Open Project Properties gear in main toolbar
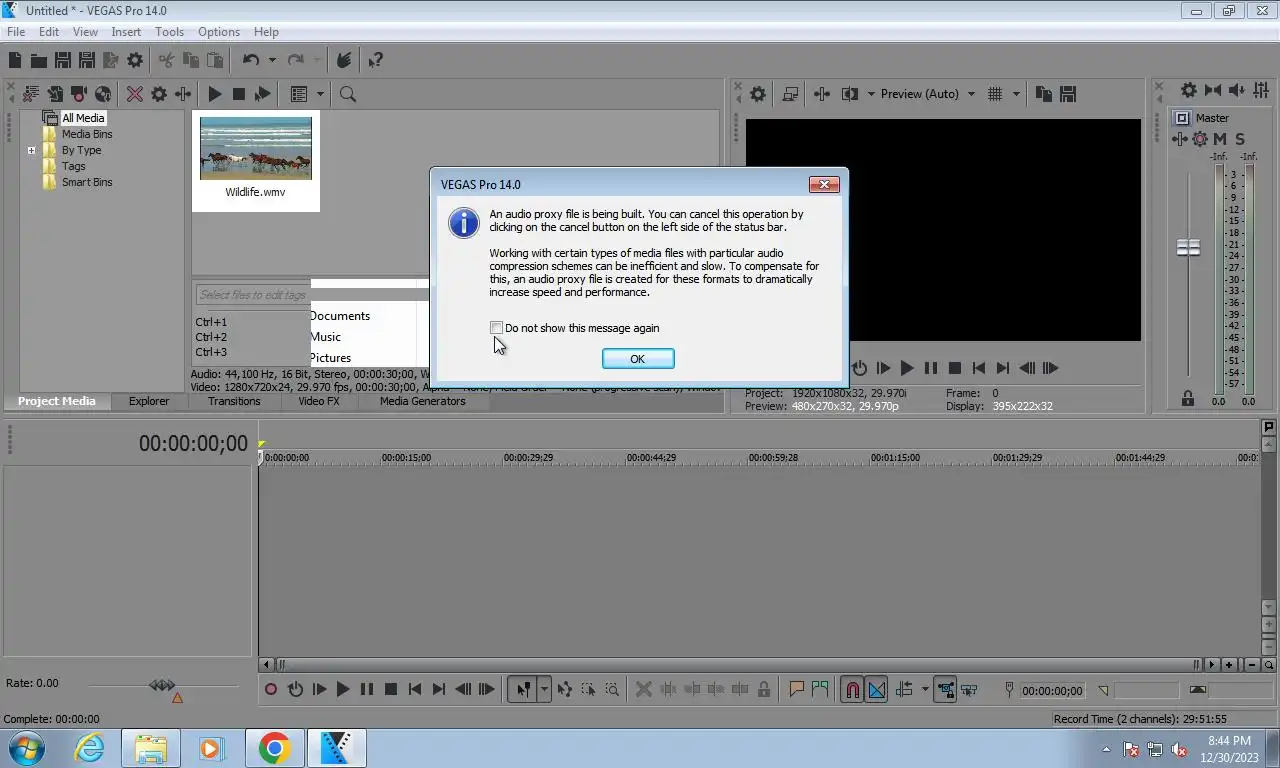The height and width of the screenshot is (768, 1280). coord(134,61)
